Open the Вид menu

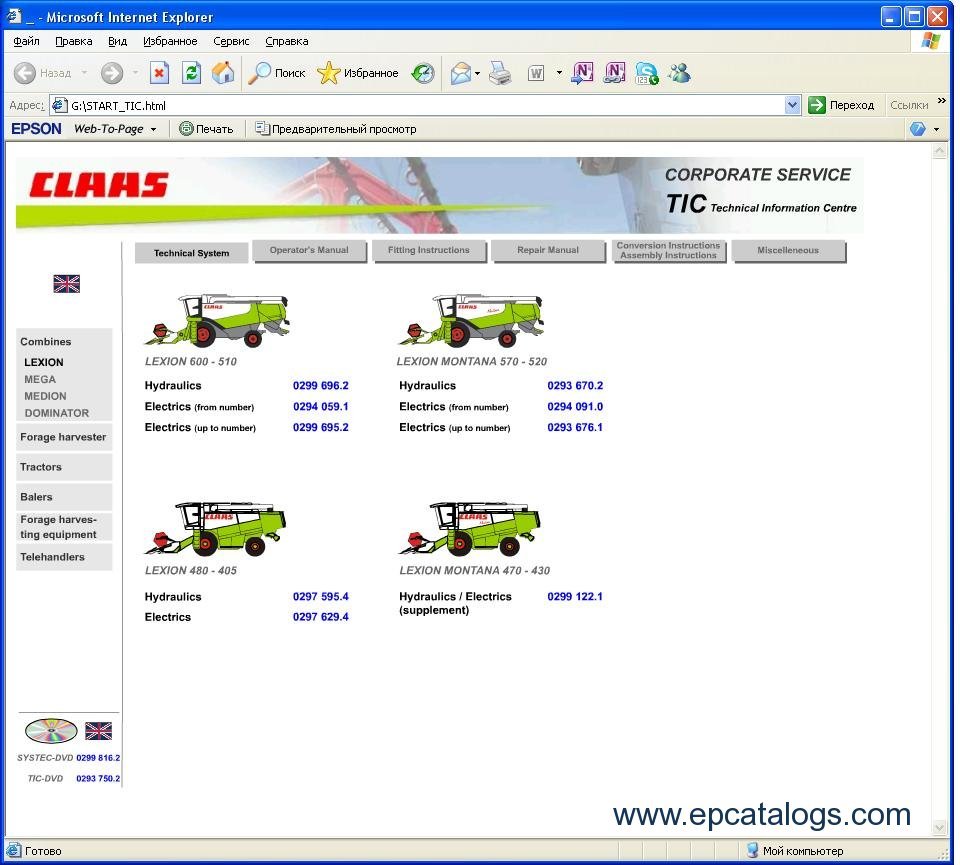pyautogui.click(x=117, y=41)
